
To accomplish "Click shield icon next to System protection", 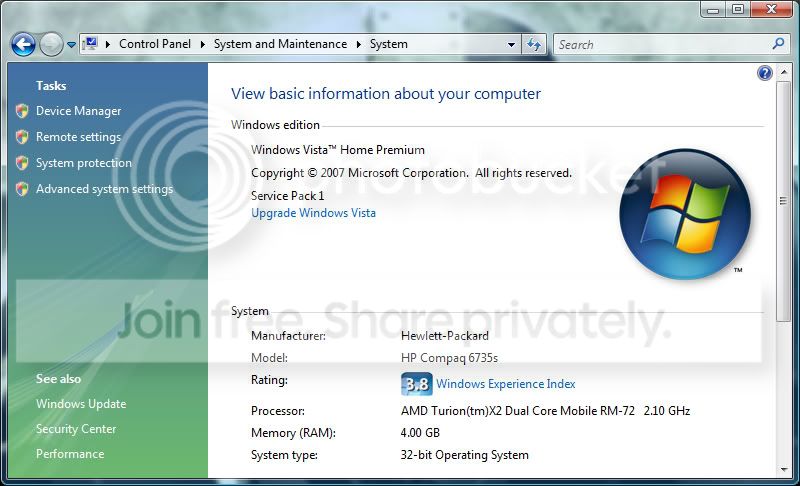I will [x=22, y=163].
